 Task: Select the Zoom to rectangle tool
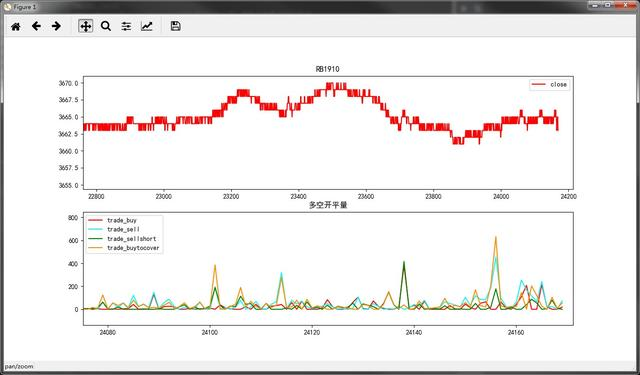106,27
